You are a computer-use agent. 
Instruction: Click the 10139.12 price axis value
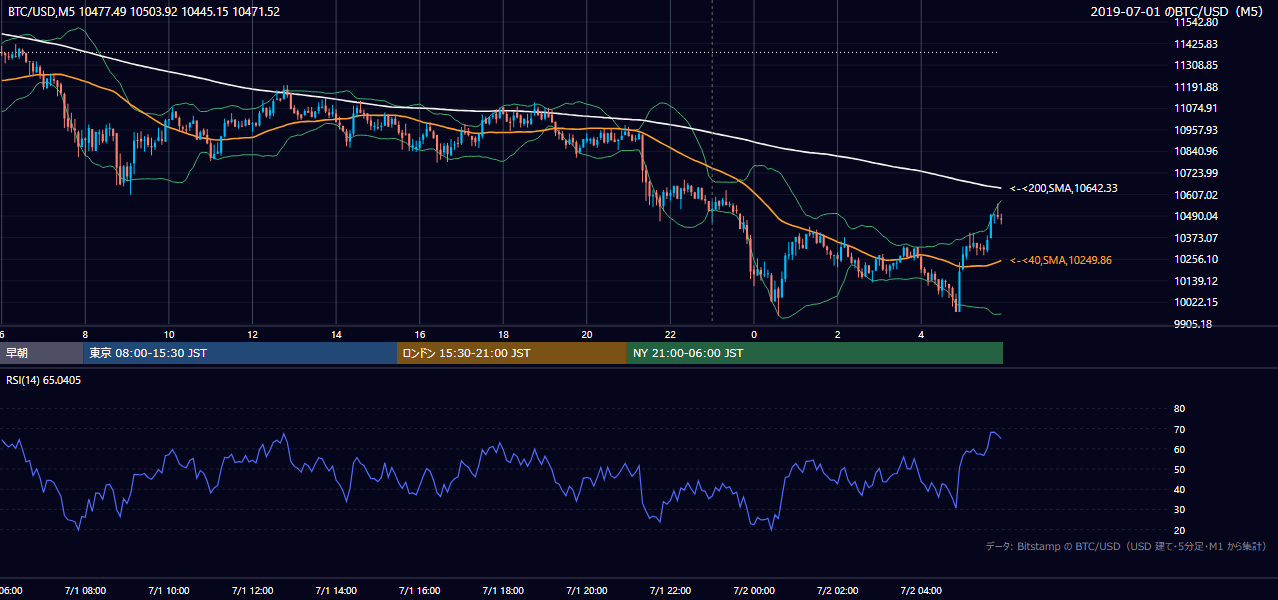tap(1196, 281)
